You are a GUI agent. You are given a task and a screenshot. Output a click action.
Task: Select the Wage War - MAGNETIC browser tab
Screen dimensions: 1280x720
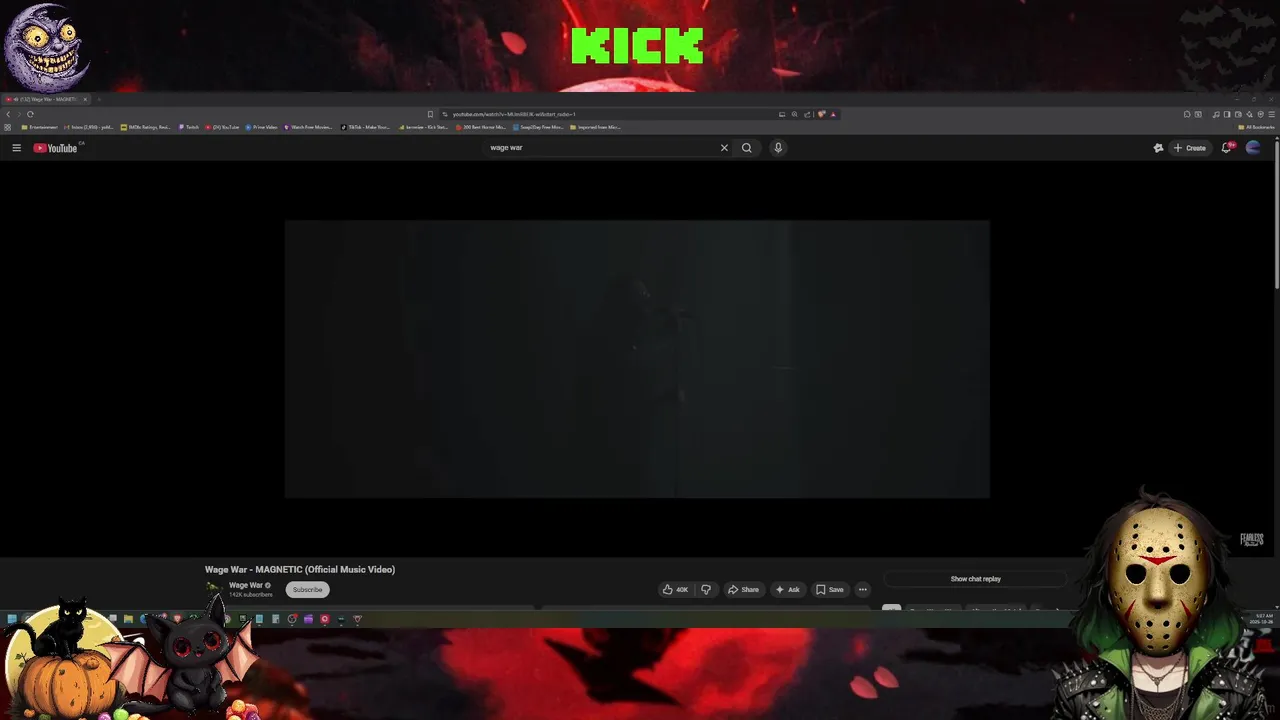point(46,99)
